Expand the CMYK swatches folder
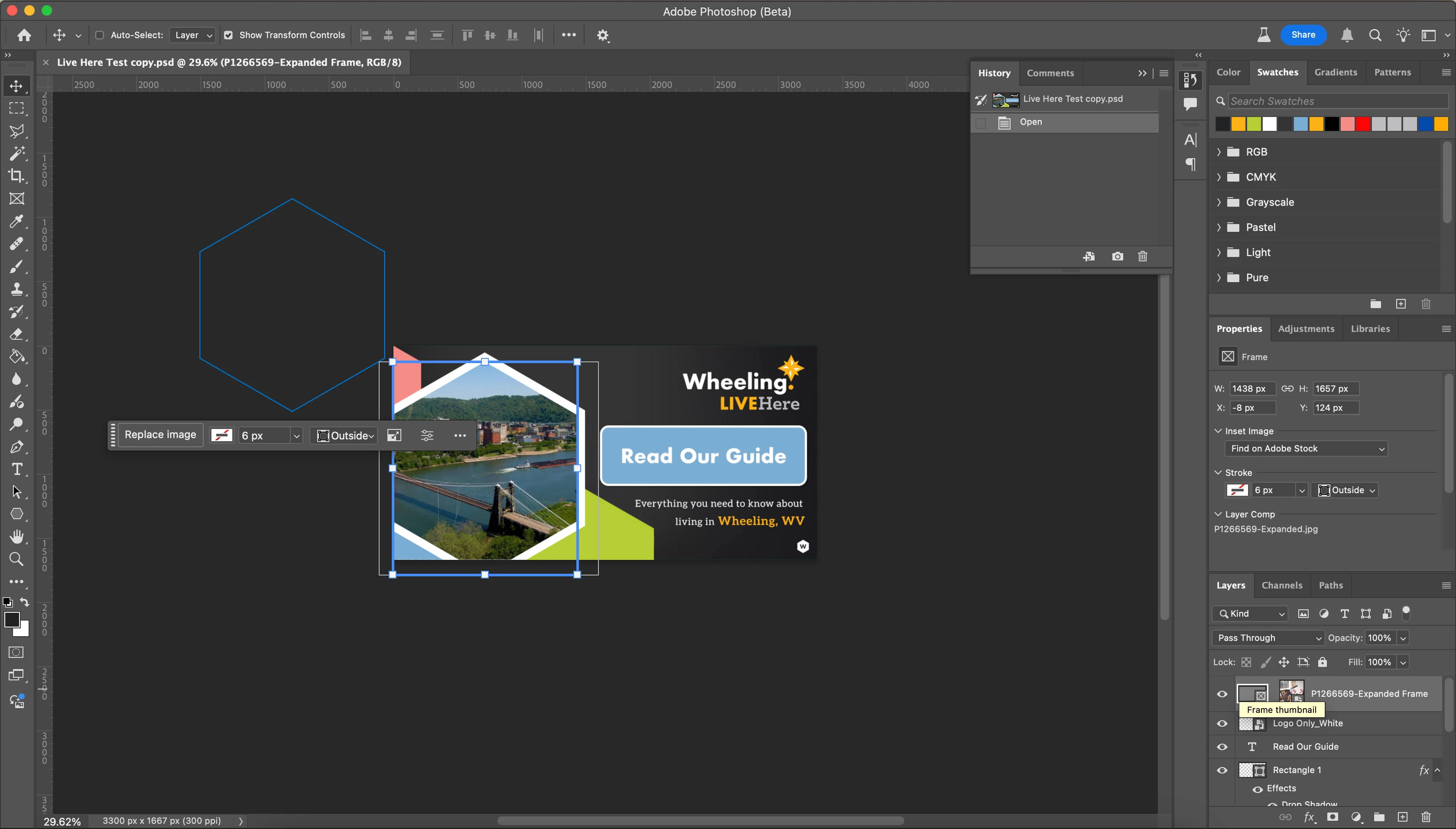Viewport: 1456px width, 829px height. [1219, 177]
